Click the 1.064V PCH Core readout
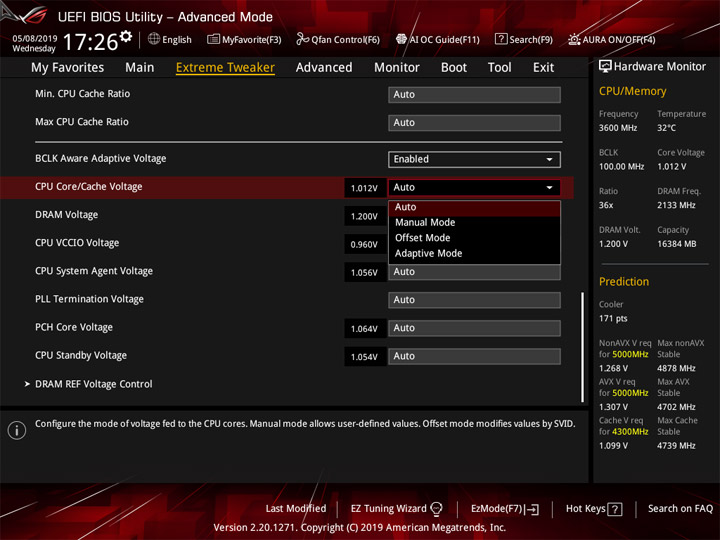Screen dimensions: 720x540 [x=365, y=328]
